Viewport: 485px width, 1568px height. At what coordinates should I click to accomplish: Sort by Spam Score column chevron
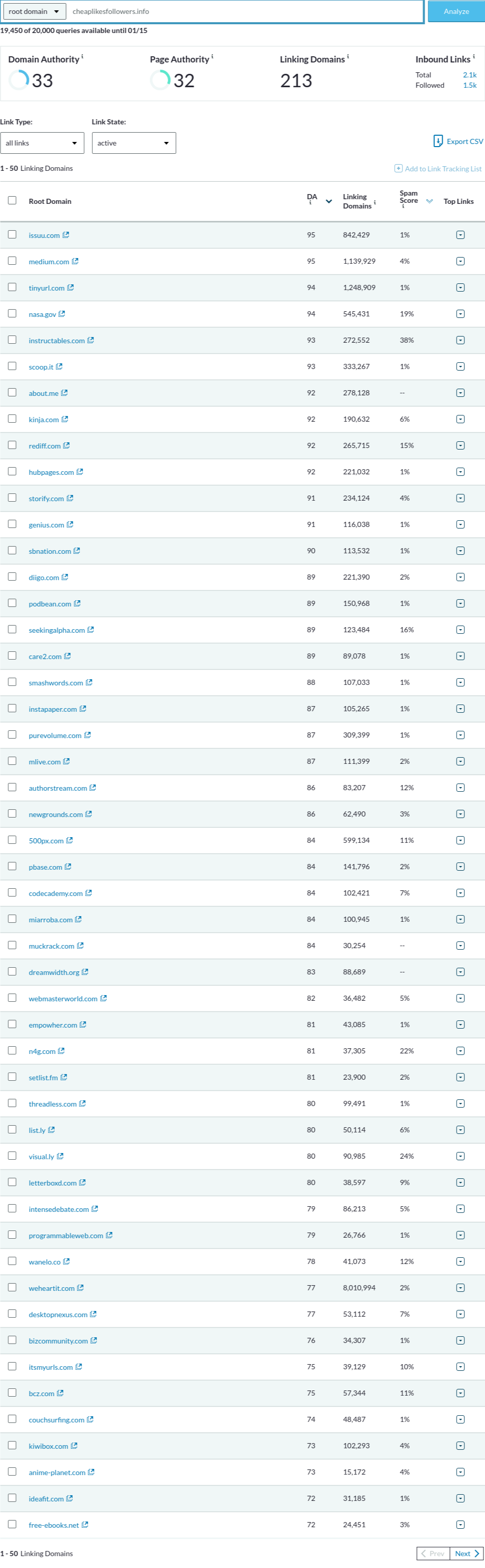[x=430, y=201]
